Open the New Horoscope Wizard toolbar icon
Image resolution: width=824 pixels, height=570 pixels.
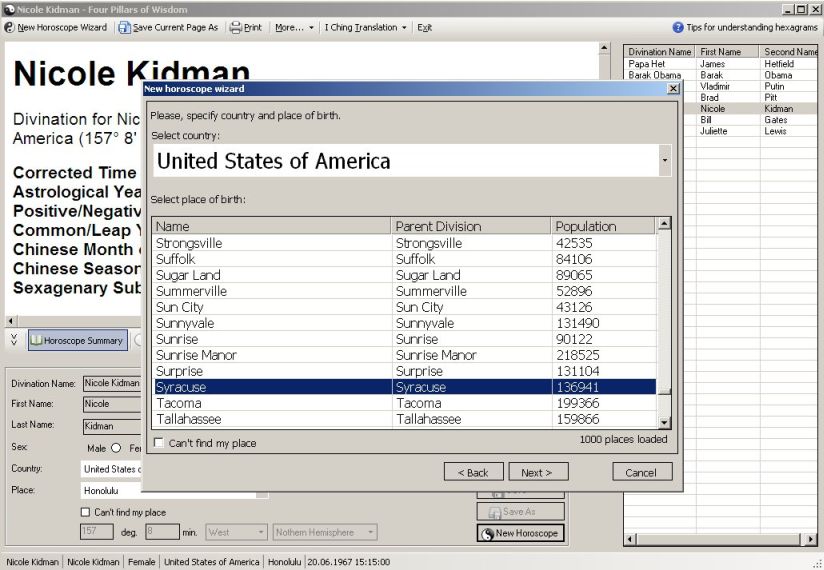coord(9,27)
